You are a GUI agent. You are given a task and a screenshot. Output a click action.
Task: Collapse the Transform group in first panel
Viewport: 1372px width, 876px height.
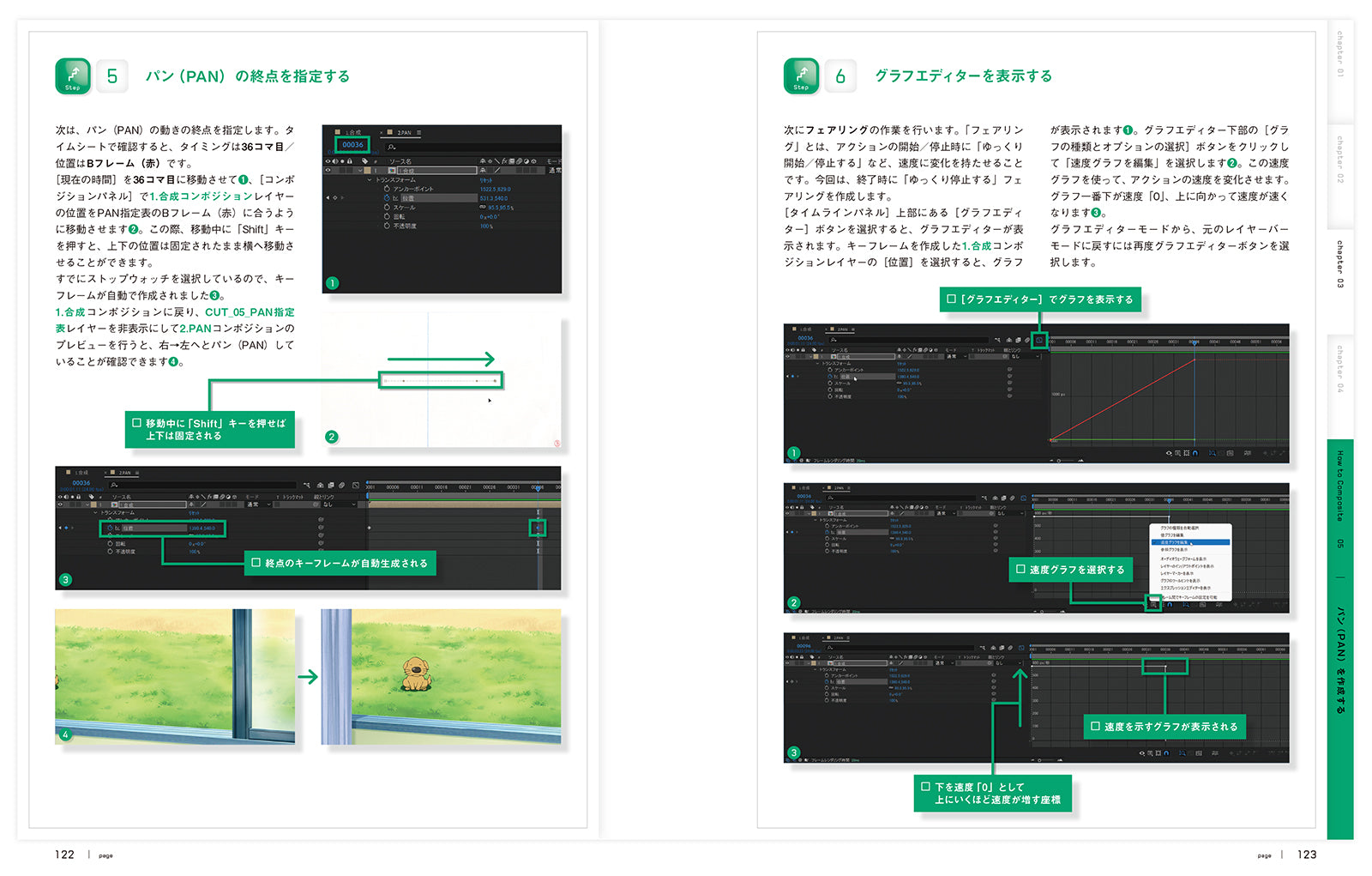pyautogui.click(x=370, y=180)
